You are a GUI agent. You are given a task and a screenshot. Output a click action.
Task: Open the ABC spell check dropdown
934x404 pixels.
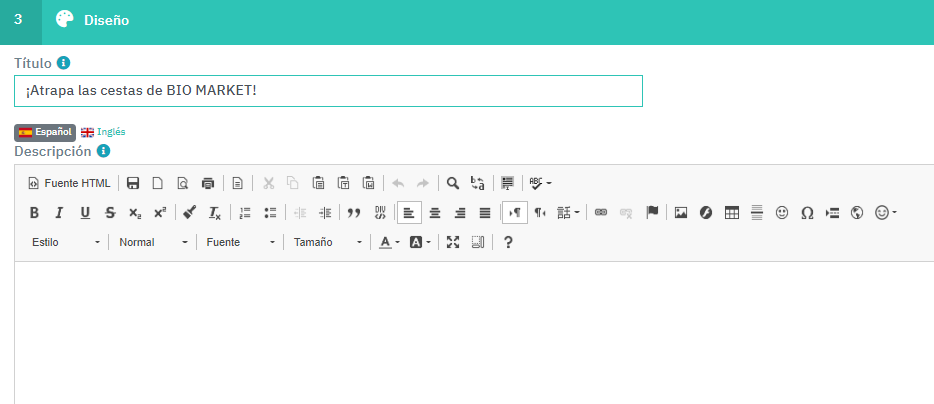point(541,183)
